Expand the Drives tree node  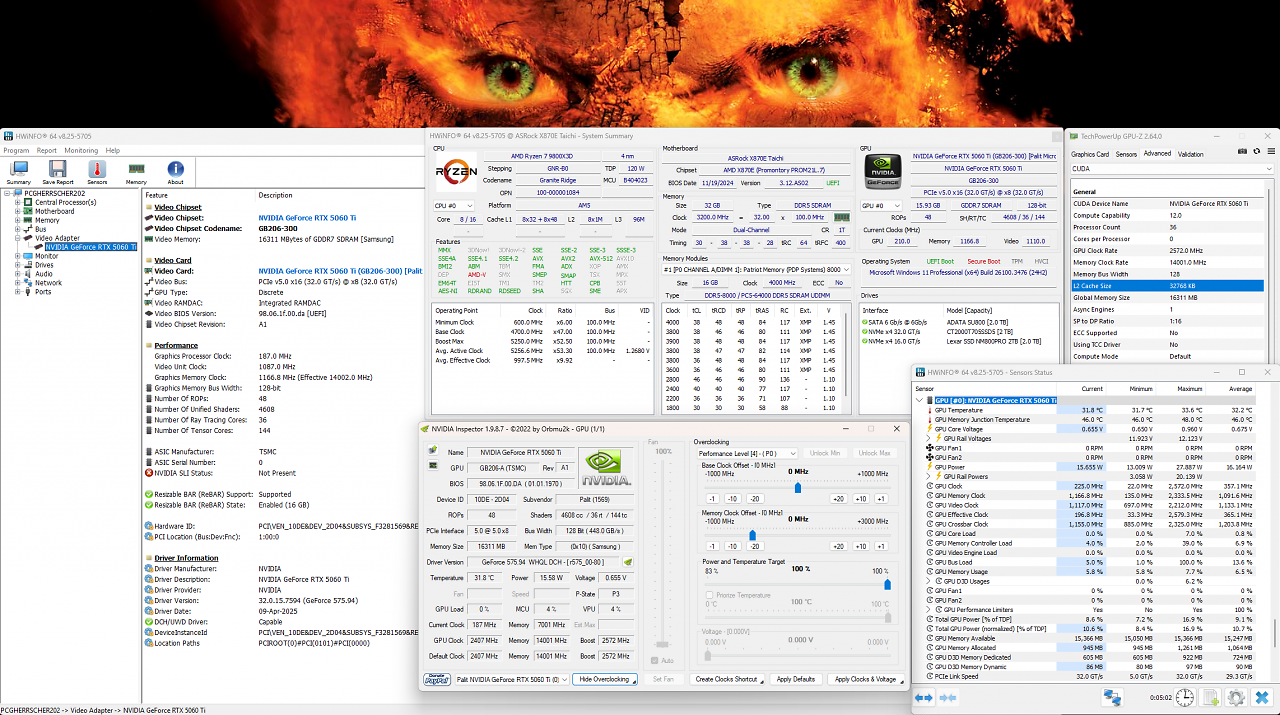pyautogui.click(x=18, y=265)
